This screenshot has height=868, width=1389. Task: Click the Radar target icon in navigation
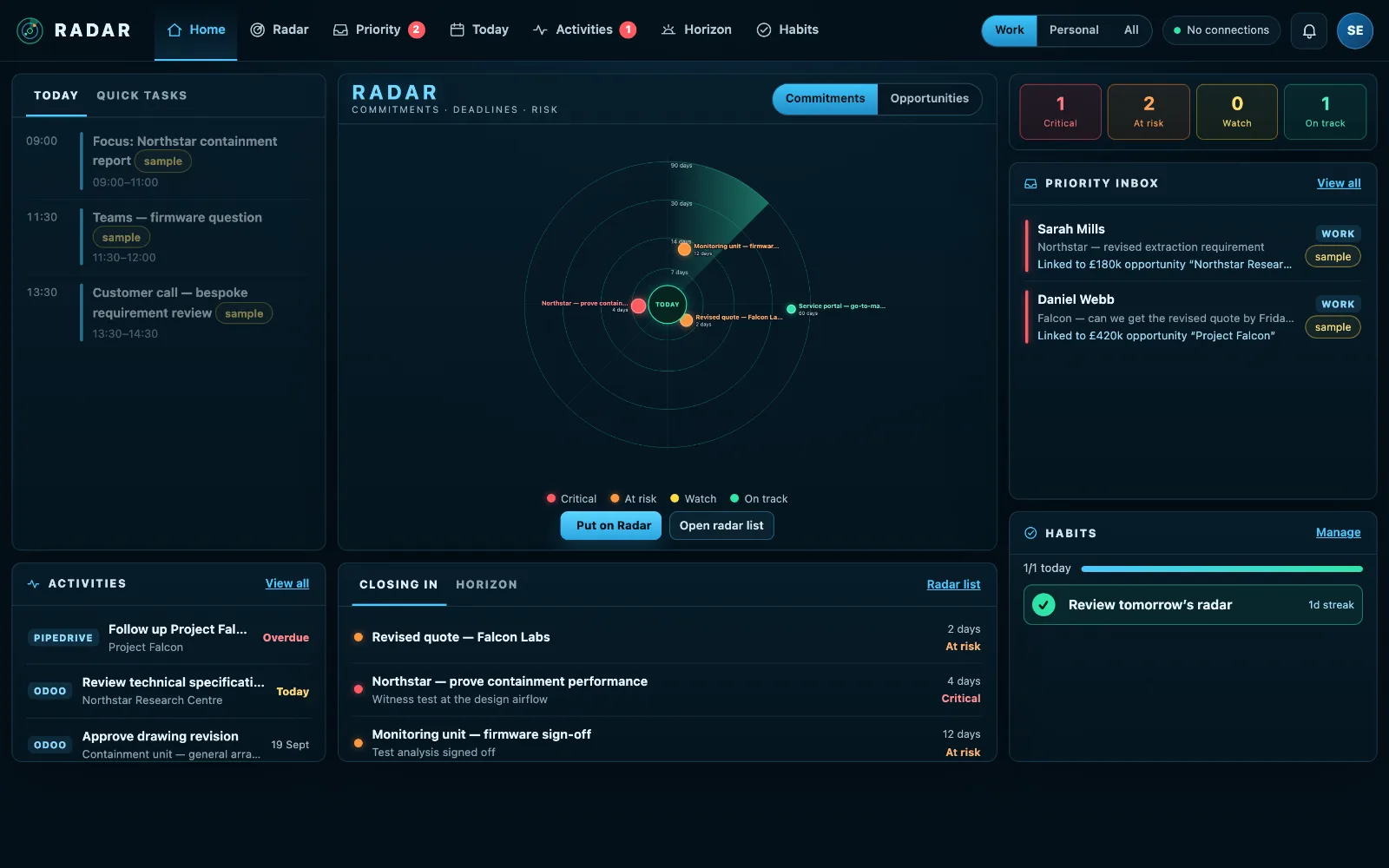[x=258, y=30]
